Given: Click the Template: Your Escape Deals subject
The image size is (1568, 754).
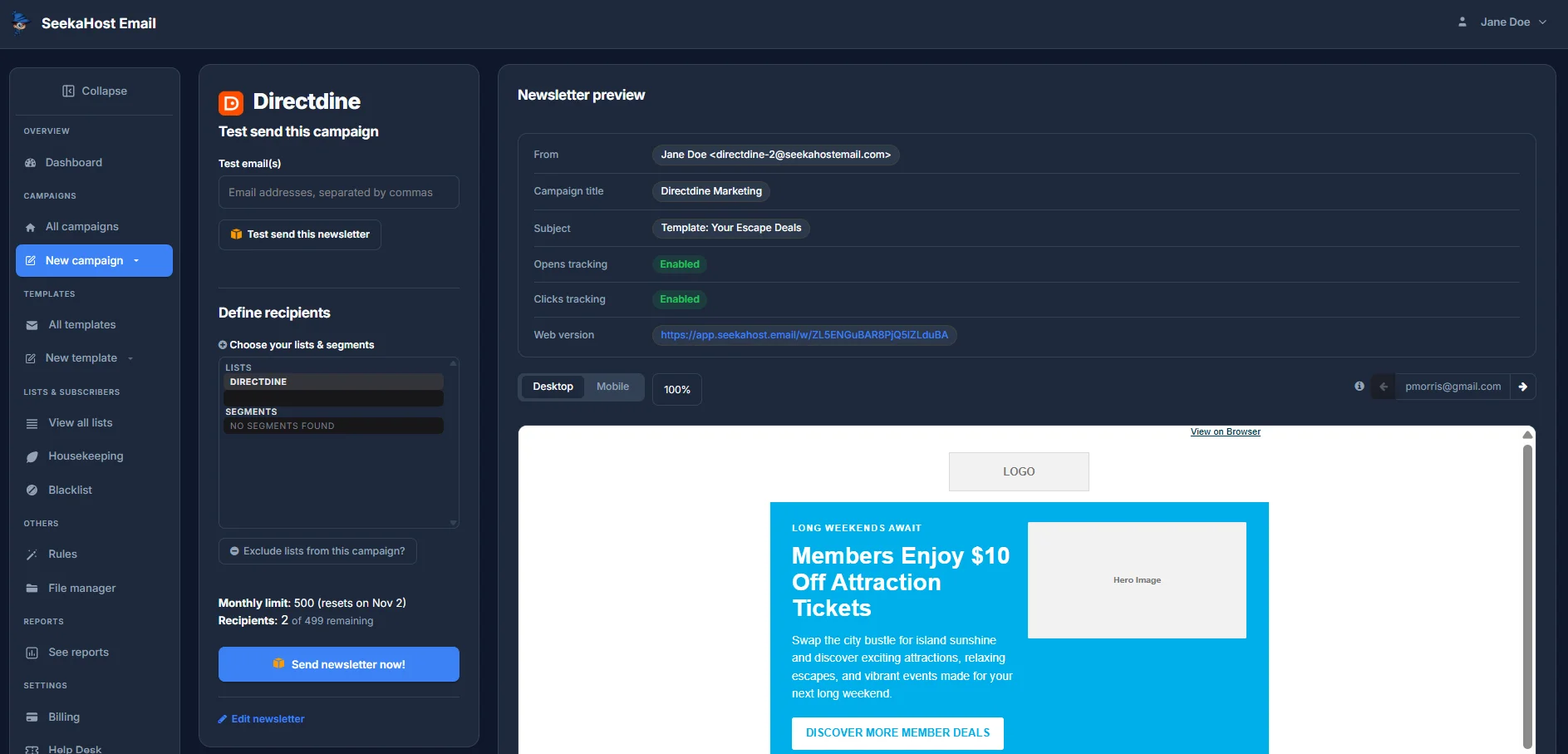Looking at the screenshot, I should pyautogui.click(x=731, y=228).
